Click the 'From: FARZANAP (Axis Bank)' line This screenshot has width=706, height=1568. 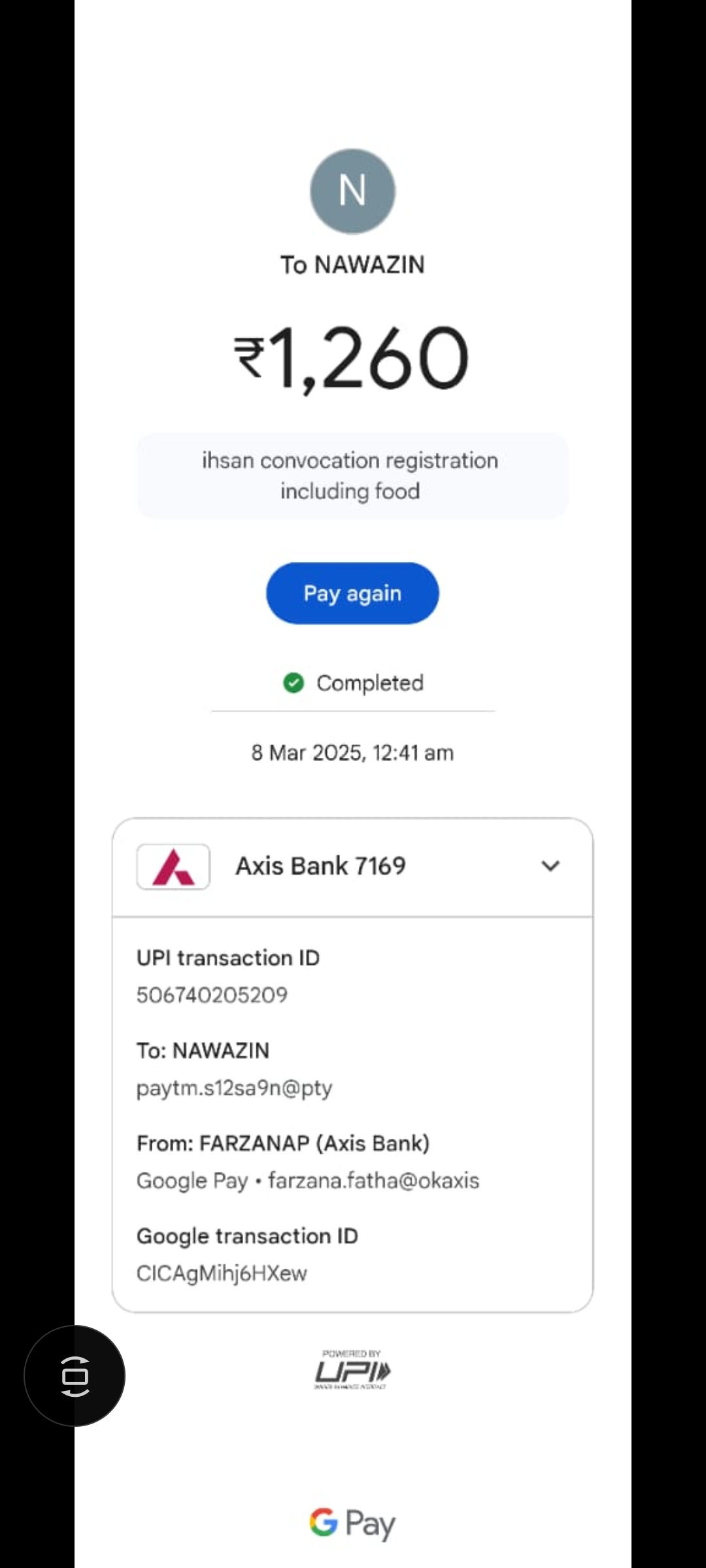click(283, 1143)
